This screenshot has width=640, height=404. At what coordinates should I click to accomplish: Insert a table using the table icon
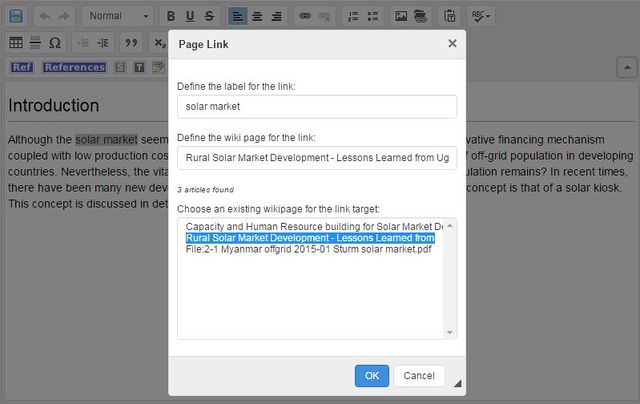coord(16,43)
